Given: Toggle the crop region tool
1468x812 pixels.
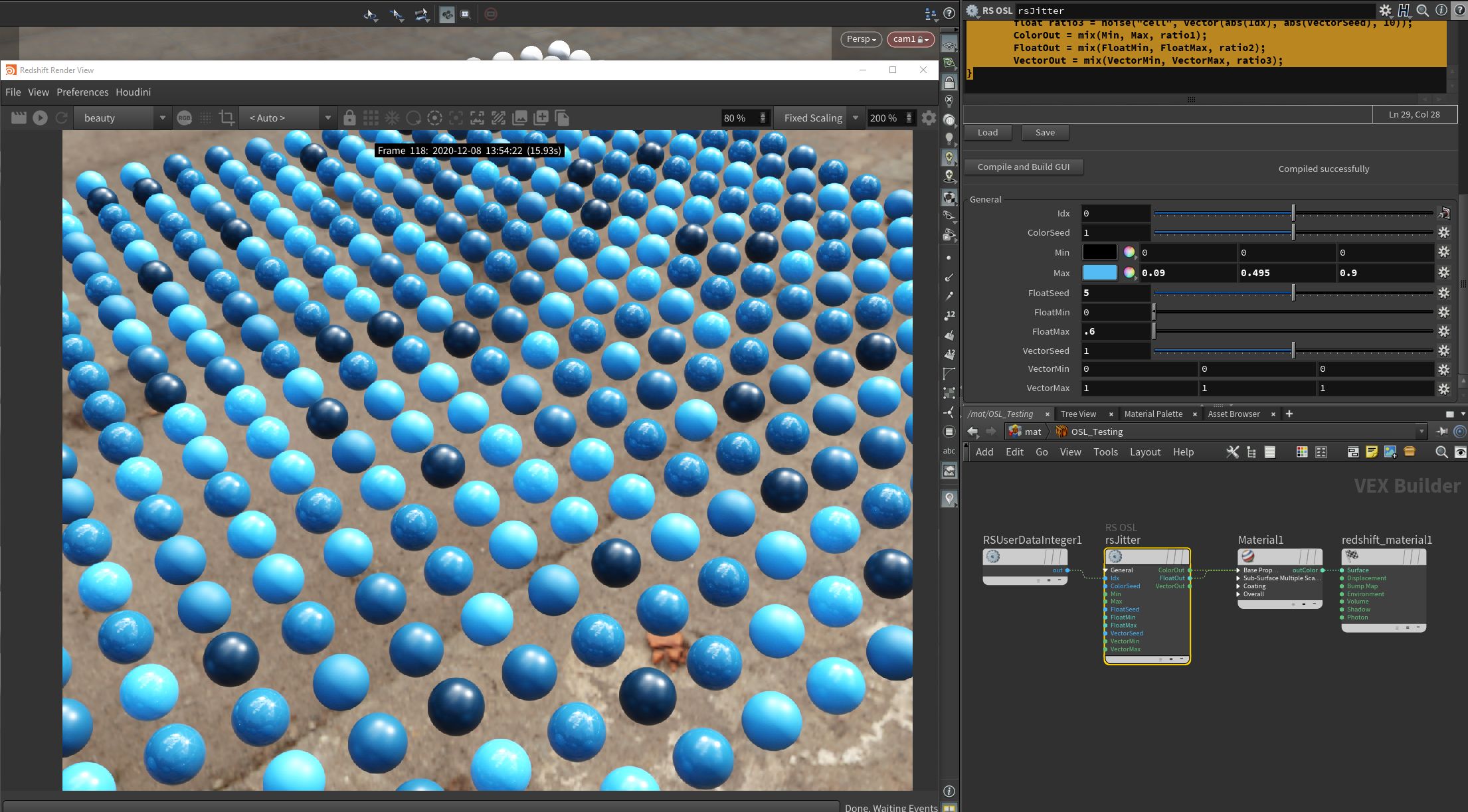Looking at the screenshot, I should (227, 118).
